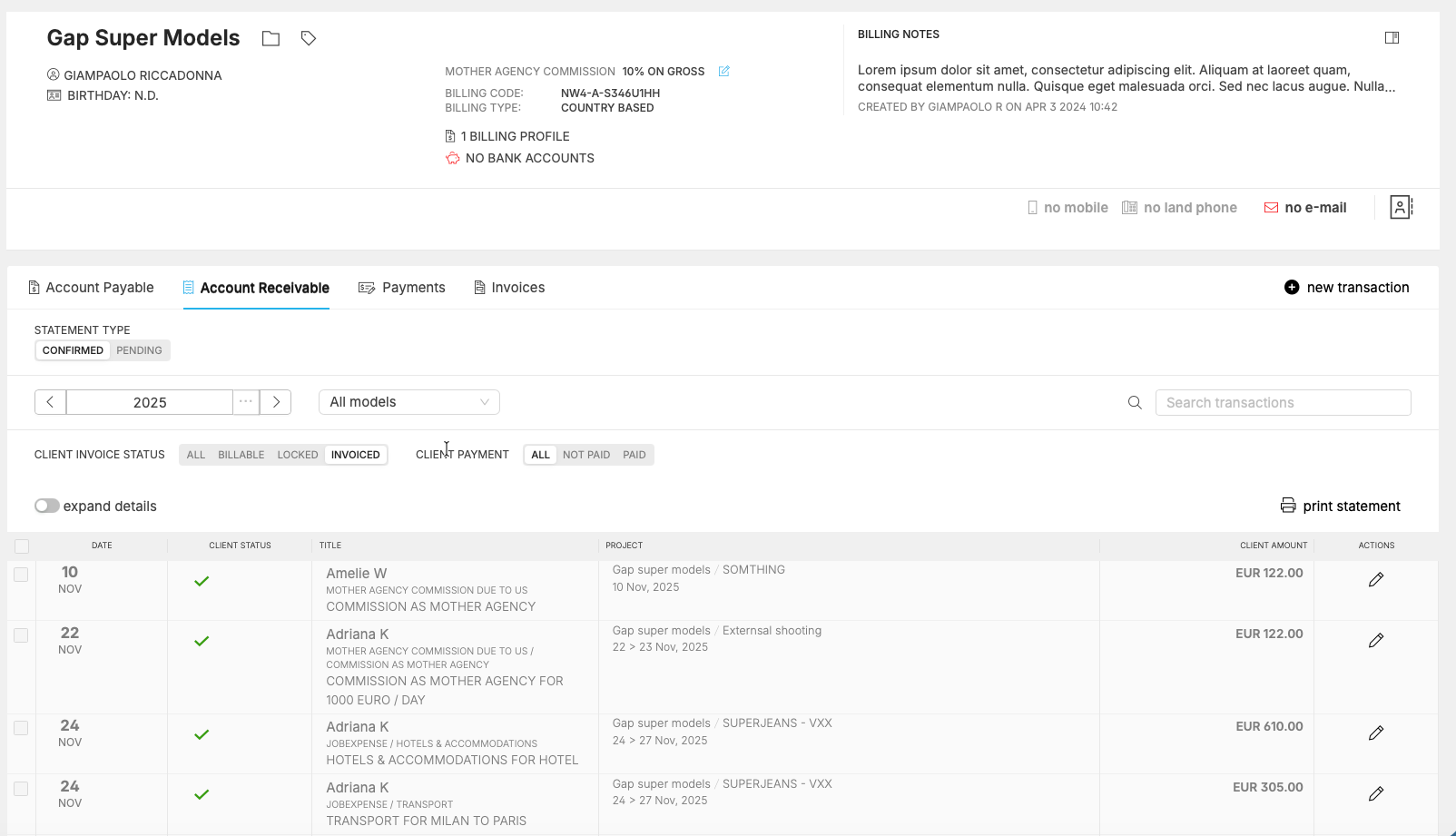Click the search magnifier icon
The height and width of the screenshot is (836, 1456).
click(1134, 402)
